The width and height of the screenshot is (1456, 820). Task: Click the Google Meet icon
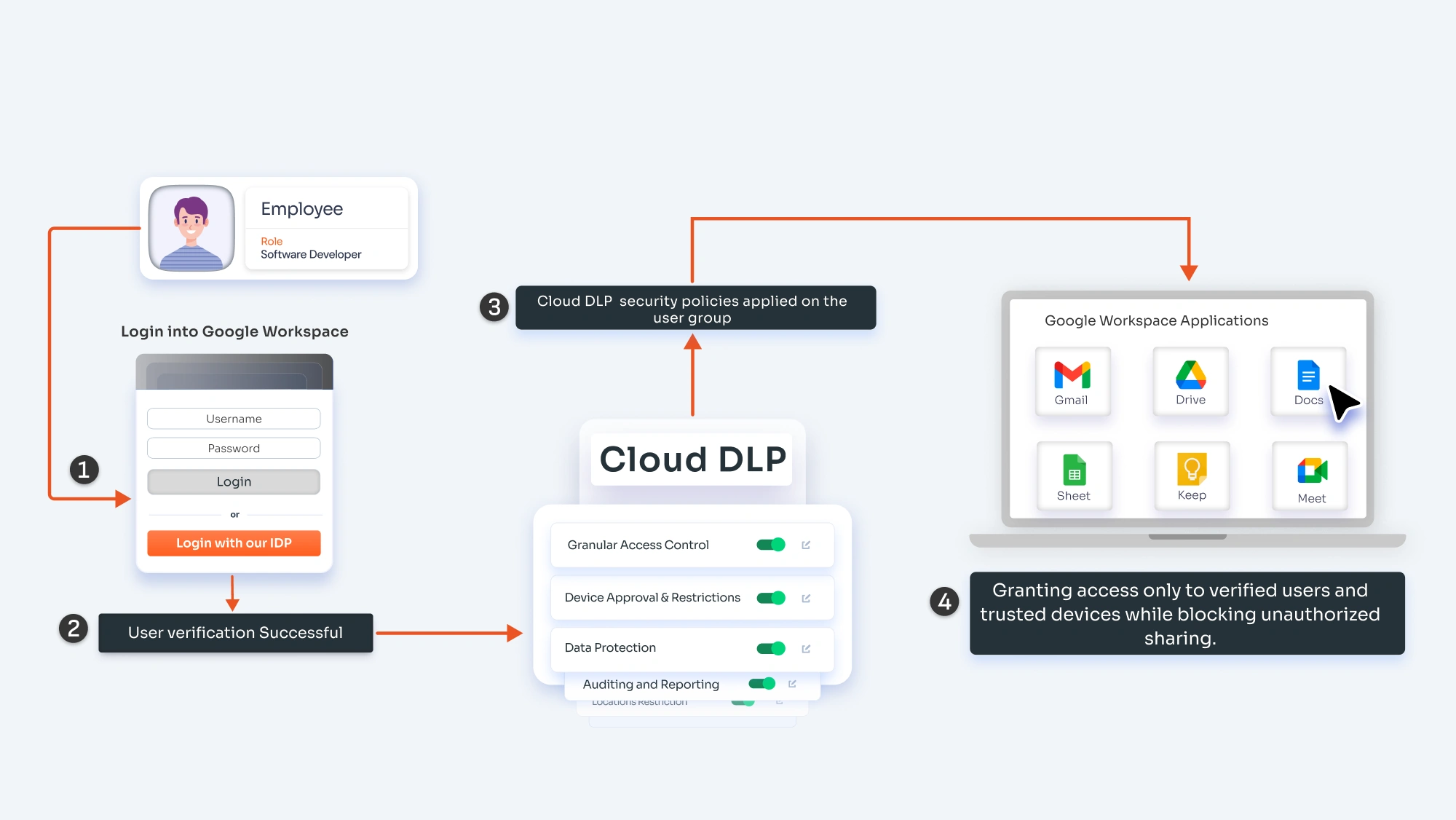click(x=1308, y=476)
